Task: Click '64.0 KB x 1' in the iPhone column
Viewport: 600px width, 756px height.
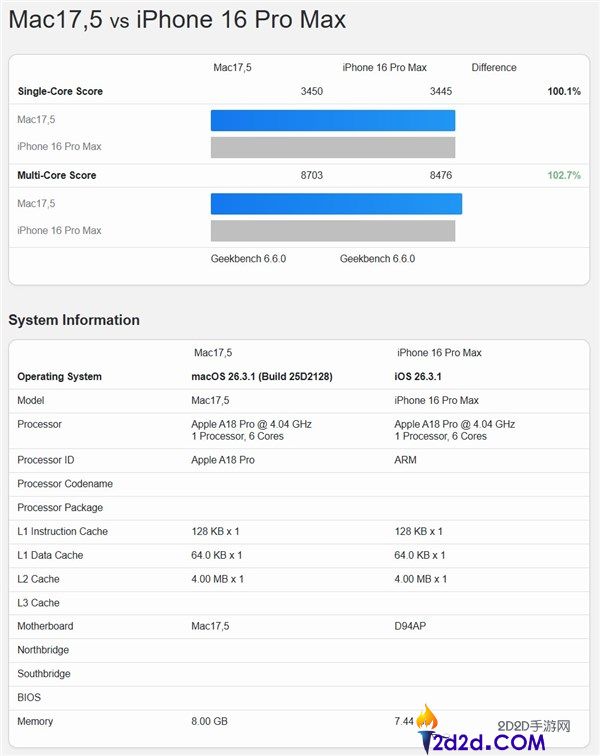Action: click(x=420, y=555)
